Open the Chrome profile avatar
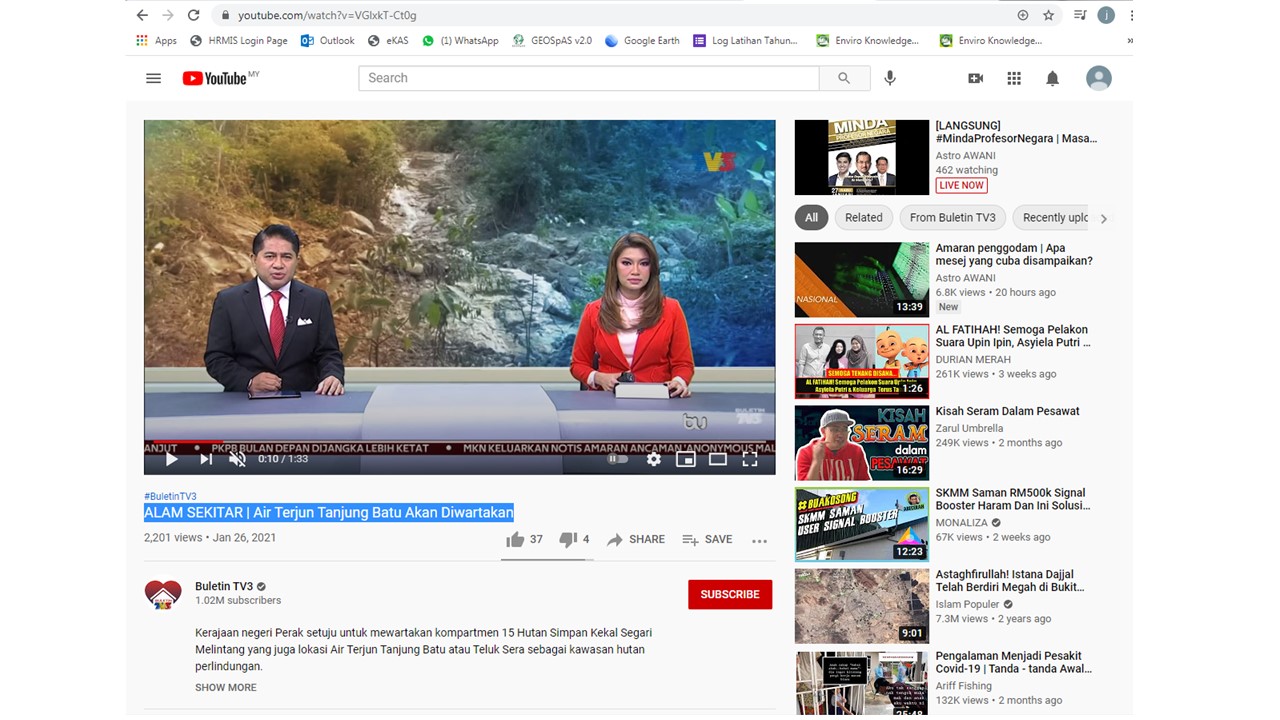The height and width of the screenshot is (720, 1280). 1106,15
